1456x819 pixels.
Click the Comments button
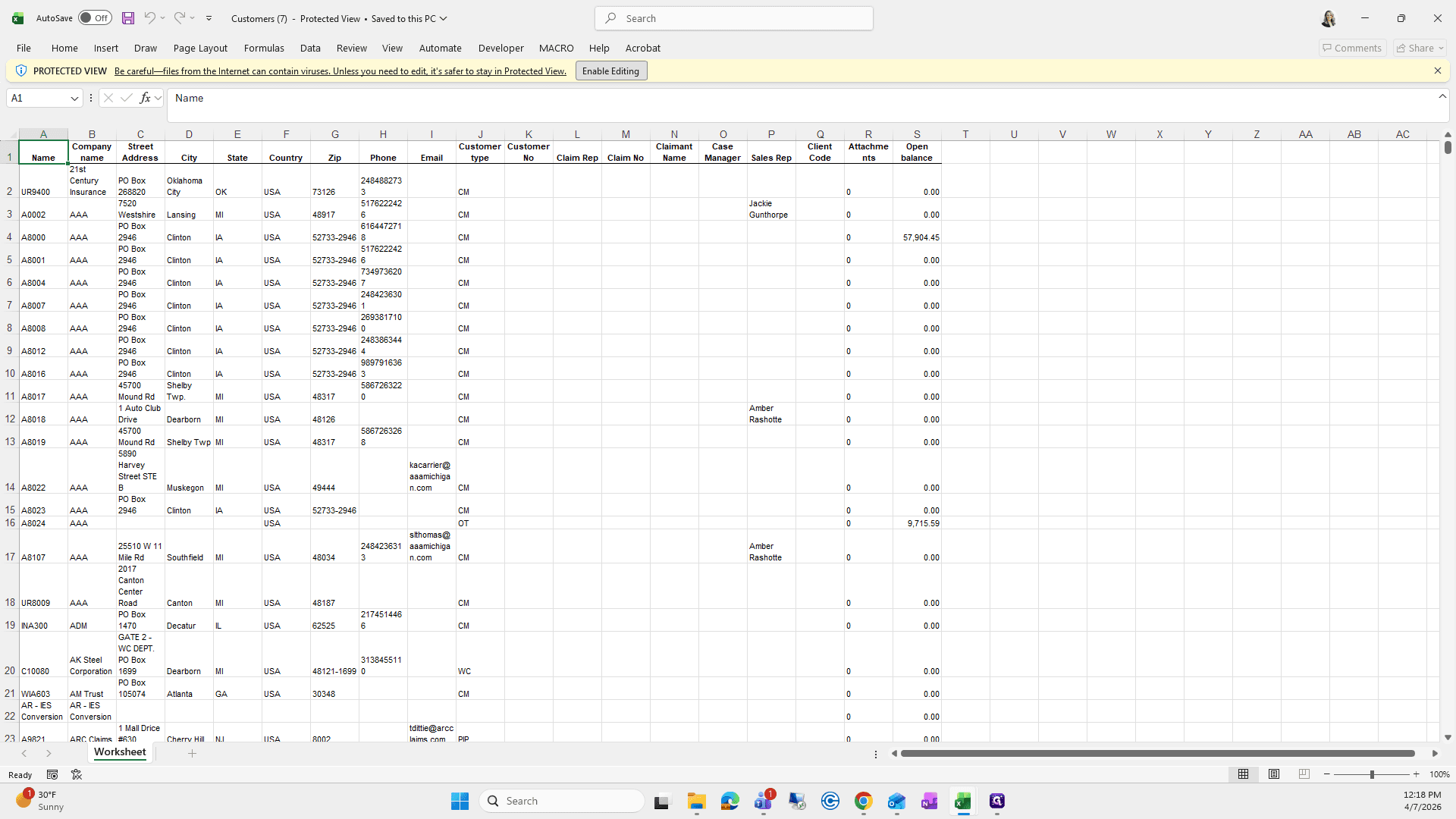[1352, 48]
